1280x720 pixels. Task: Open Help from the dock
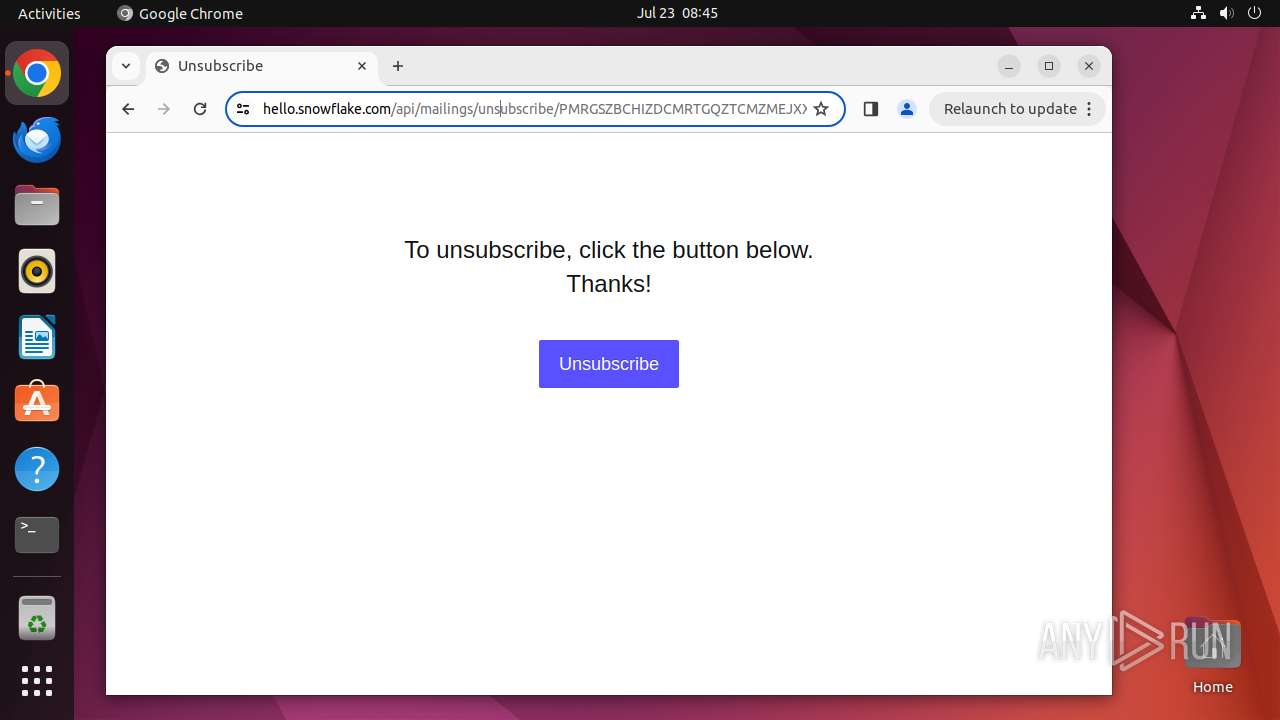tap(37, 469)
